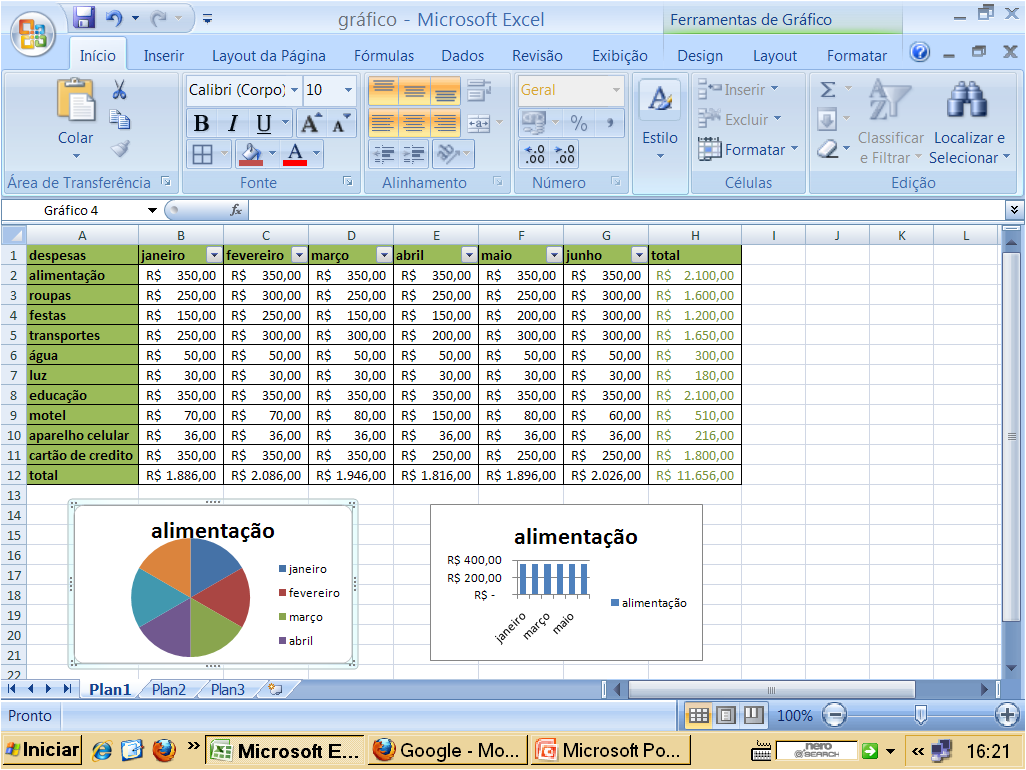Click the Office button

tap(33, 34)
